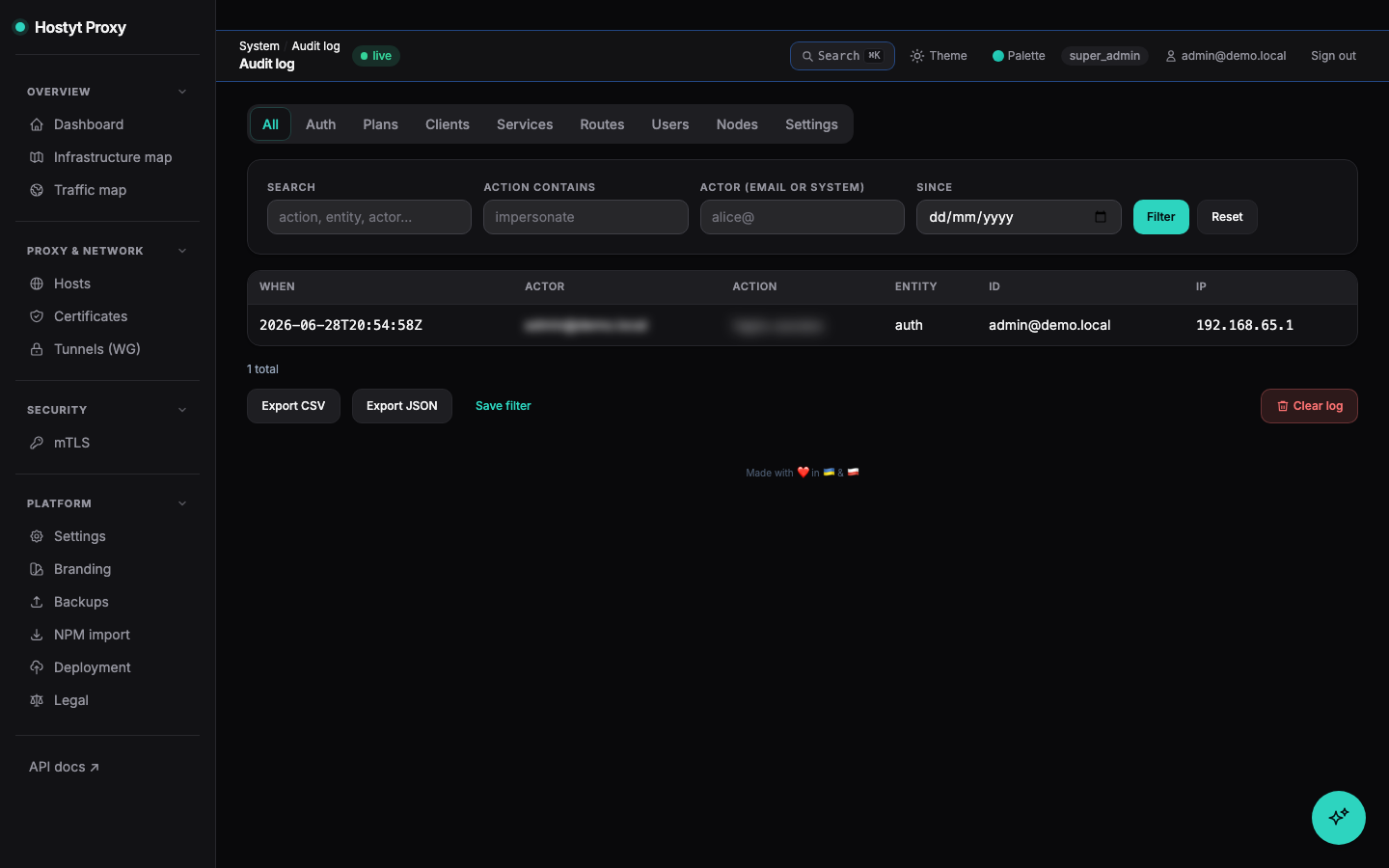Switch to the Auth tab
This screenshot has height=868, width=1389.
tap(321, 124)
